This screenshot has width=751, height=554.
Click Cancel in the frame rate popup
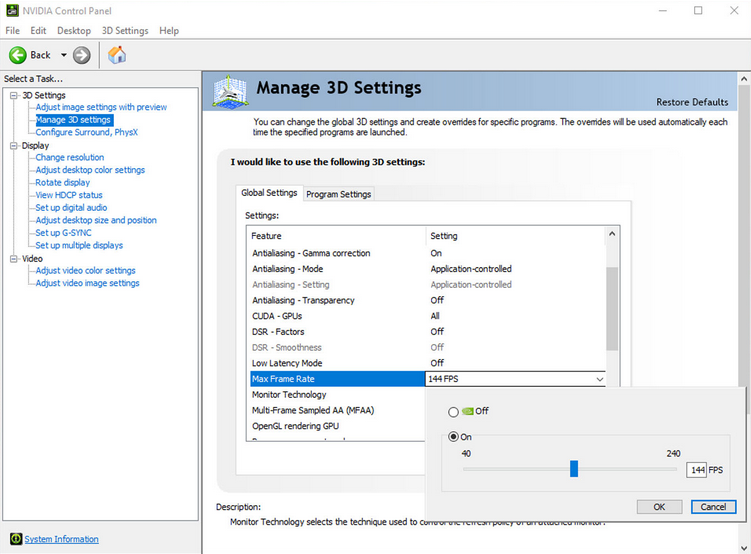point(713,507)
